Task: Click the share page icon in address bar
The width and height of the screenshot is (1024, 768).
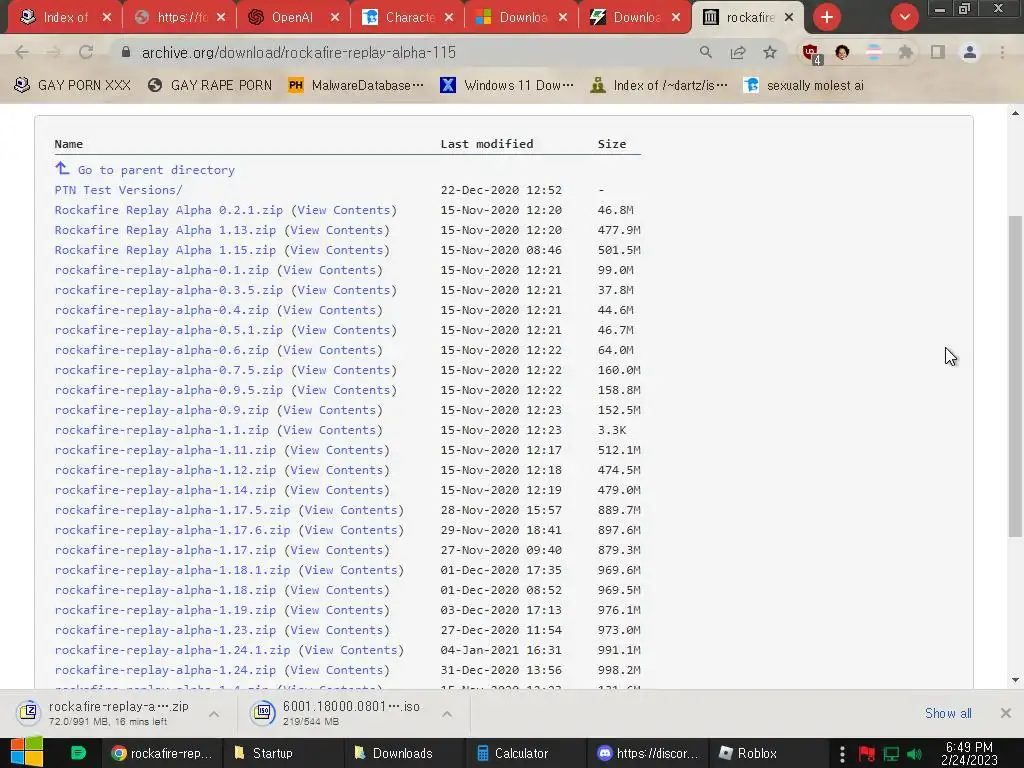Action: (x=738, y=52)
